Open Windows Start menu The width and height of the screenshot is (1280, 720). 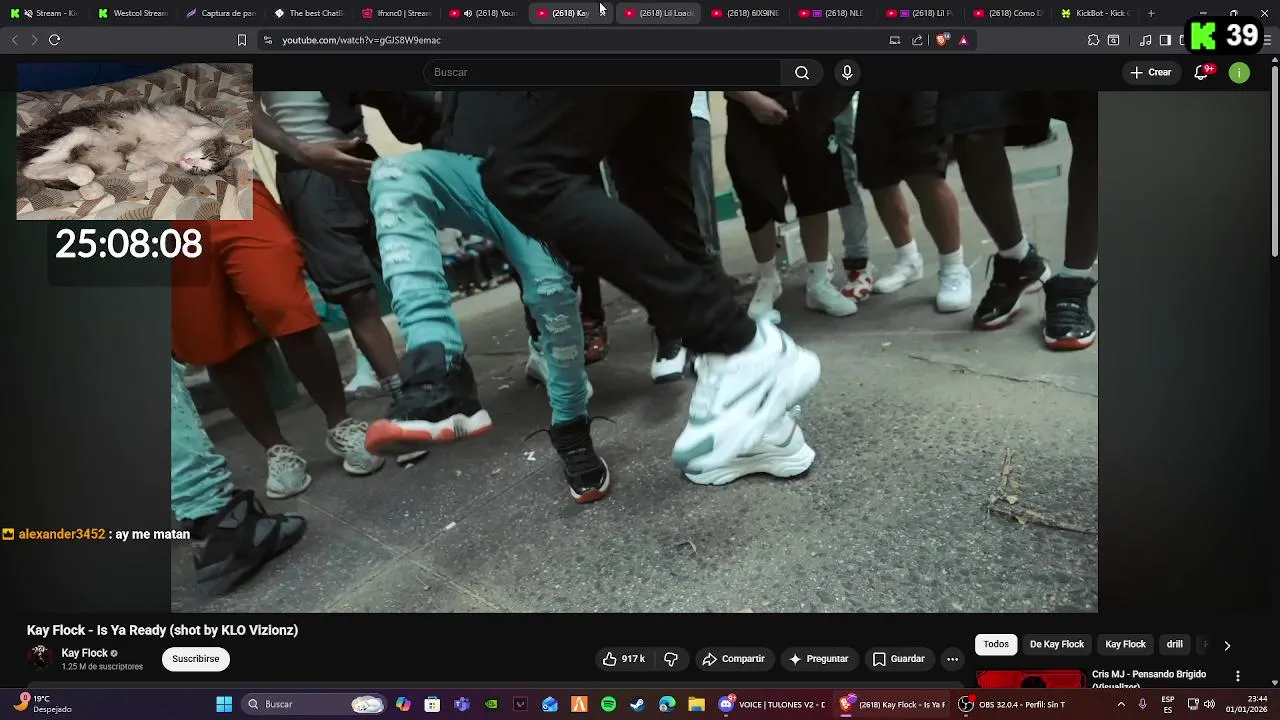coord(224,704)
